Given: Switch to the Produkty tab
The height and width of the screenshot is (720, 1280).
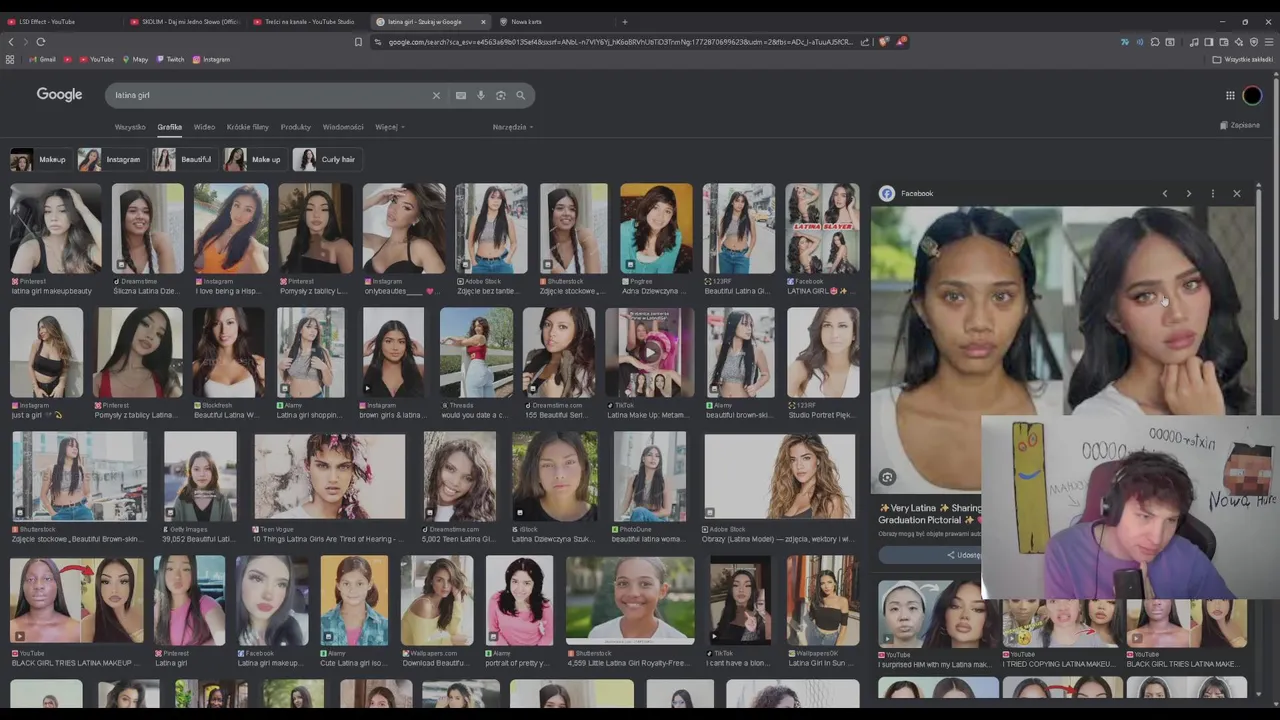Looking at the screenshot, I should [x=296, y=127].
